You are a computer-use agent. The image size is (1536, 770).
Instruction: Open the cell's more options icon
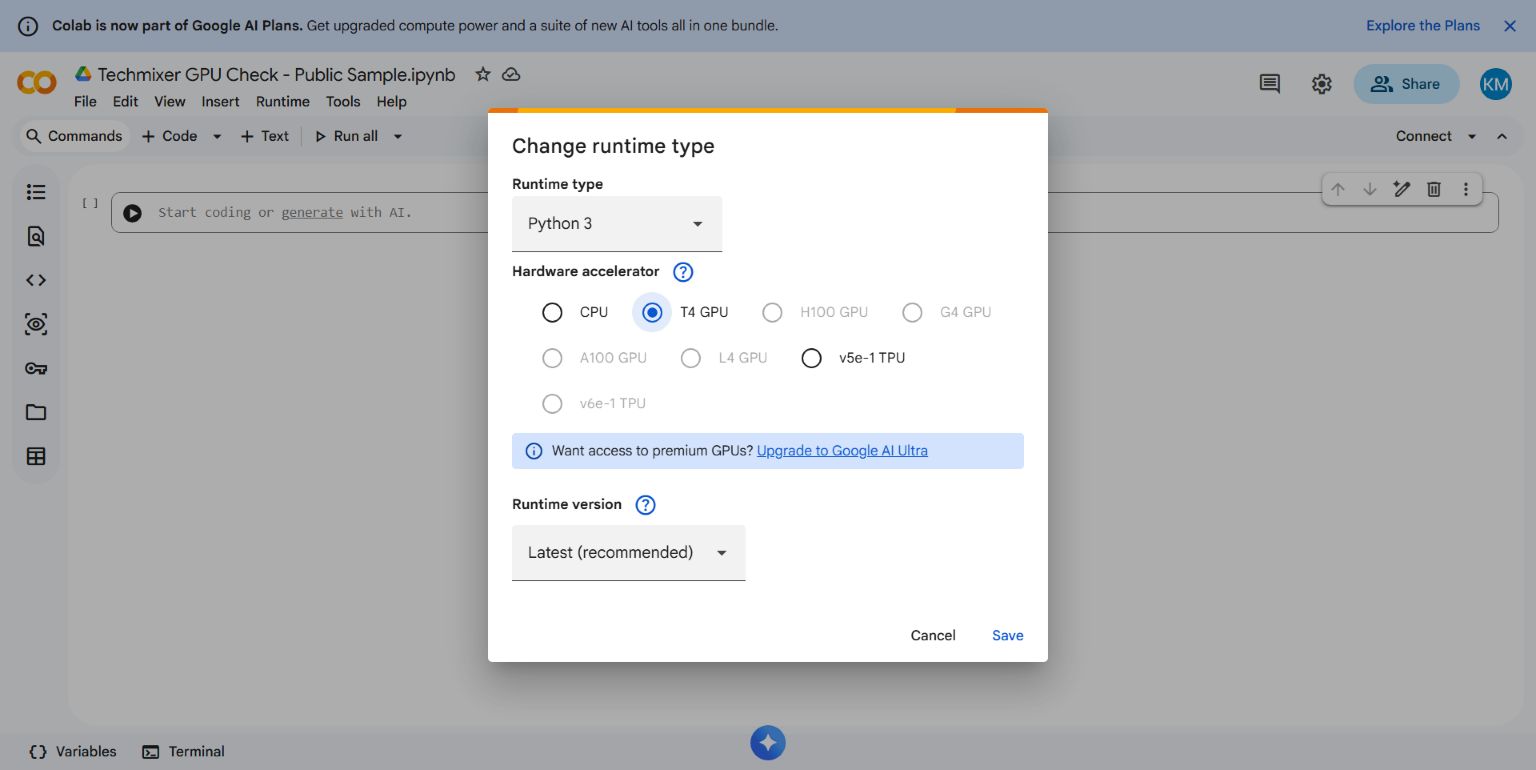coord(1466,188)
